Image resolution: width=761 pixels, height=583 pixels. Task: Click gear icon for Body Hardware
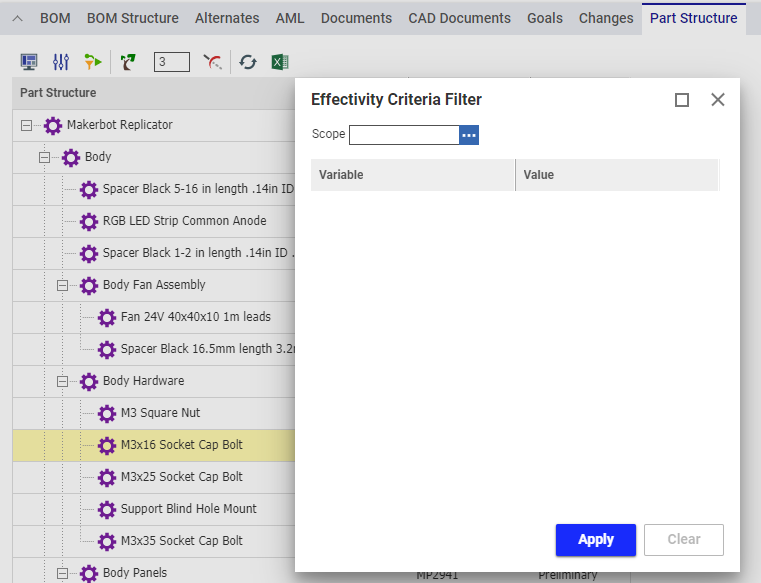pos(89,382)
